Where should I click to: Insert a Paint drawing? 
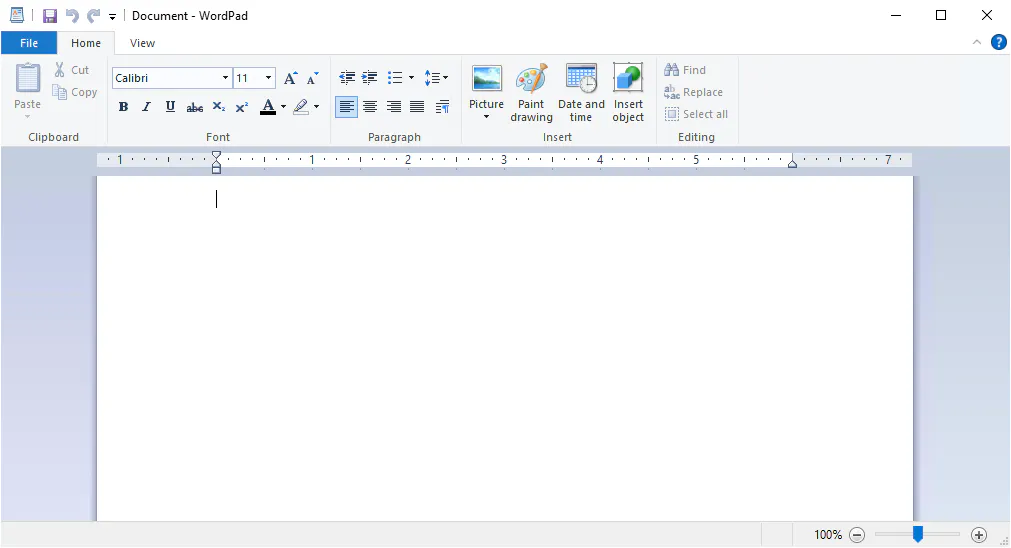(531, 93)
